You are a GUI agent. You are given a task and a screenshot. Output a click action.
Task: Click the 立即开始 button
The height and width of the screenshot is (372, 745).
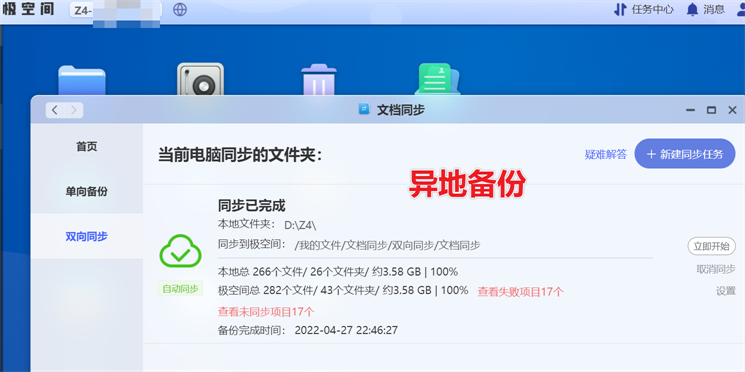pyautogui.click(x=711, y=246)
